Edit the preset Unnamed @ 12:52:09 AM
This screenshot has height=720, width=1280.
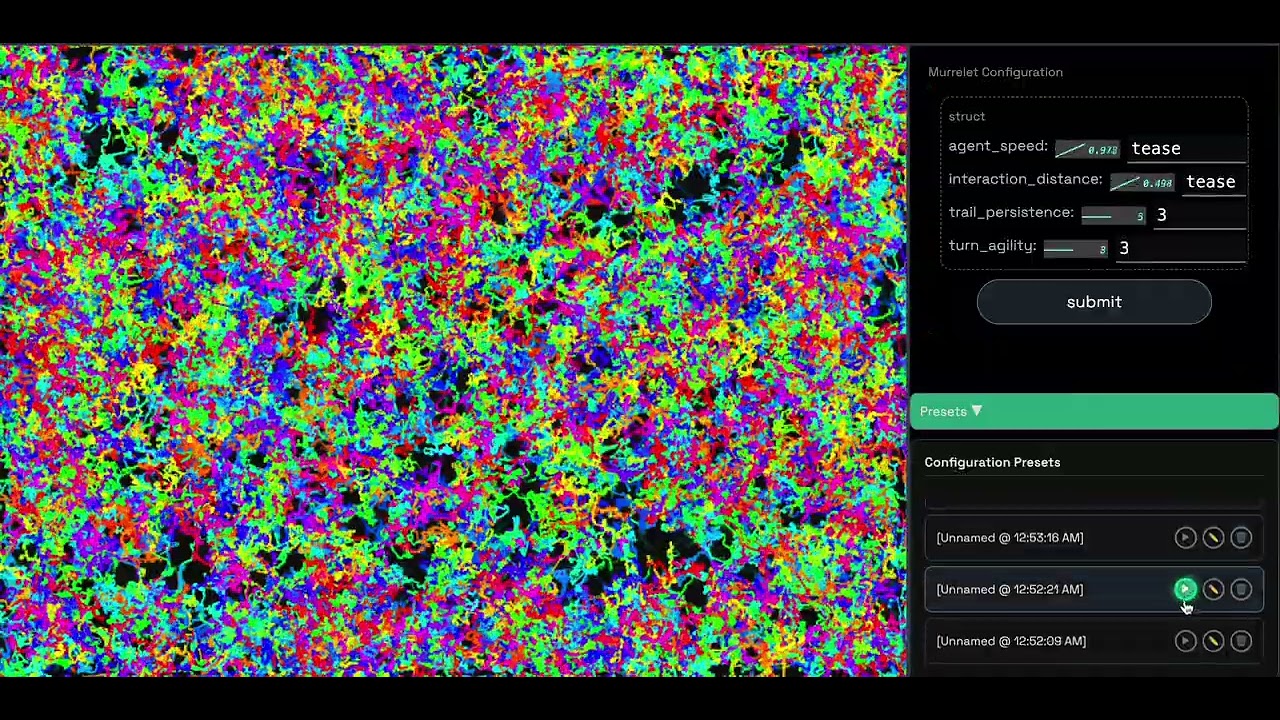point(1213,641)
